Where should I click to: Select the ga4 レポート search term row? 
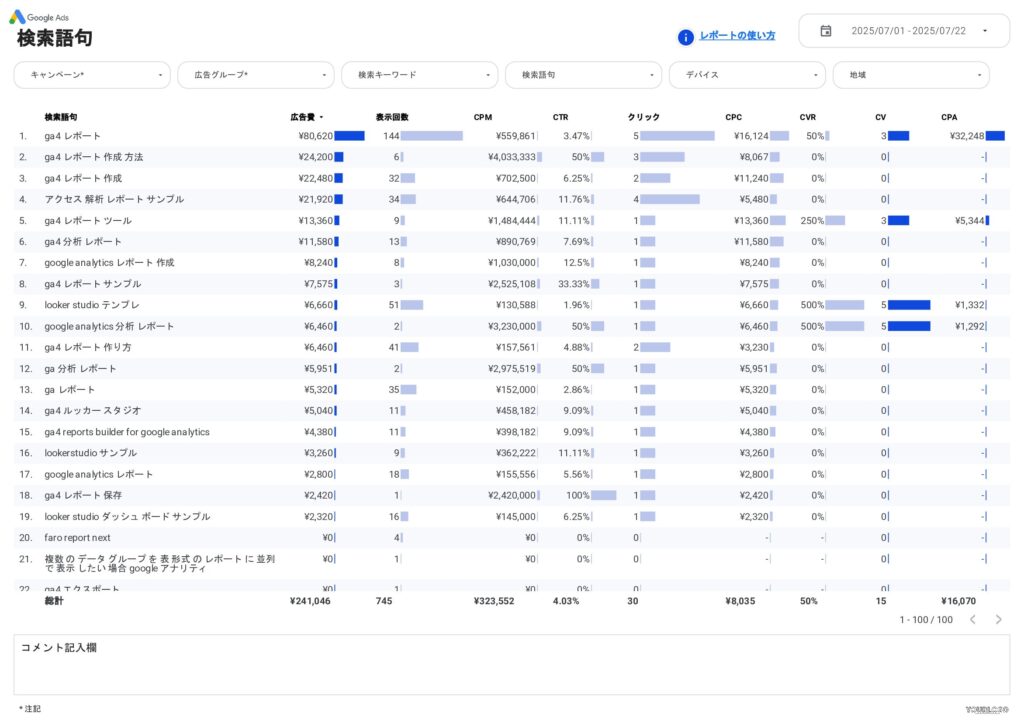coord(75,136)
